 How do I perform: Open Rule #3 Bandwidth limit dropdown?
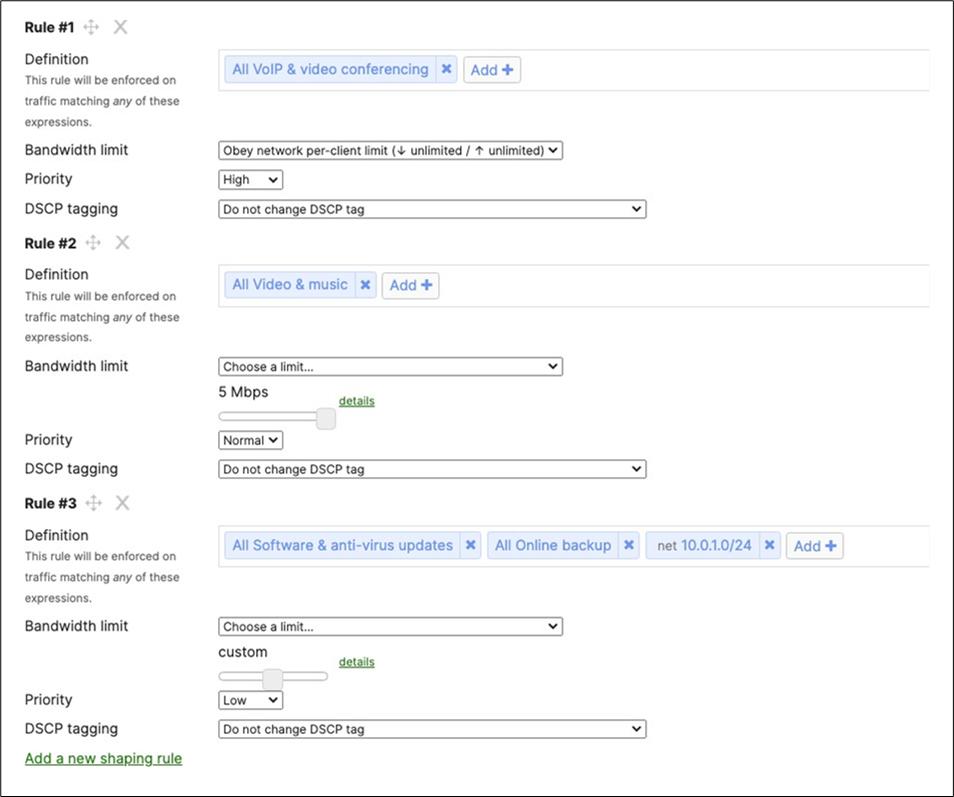click(x=391, y=627)
